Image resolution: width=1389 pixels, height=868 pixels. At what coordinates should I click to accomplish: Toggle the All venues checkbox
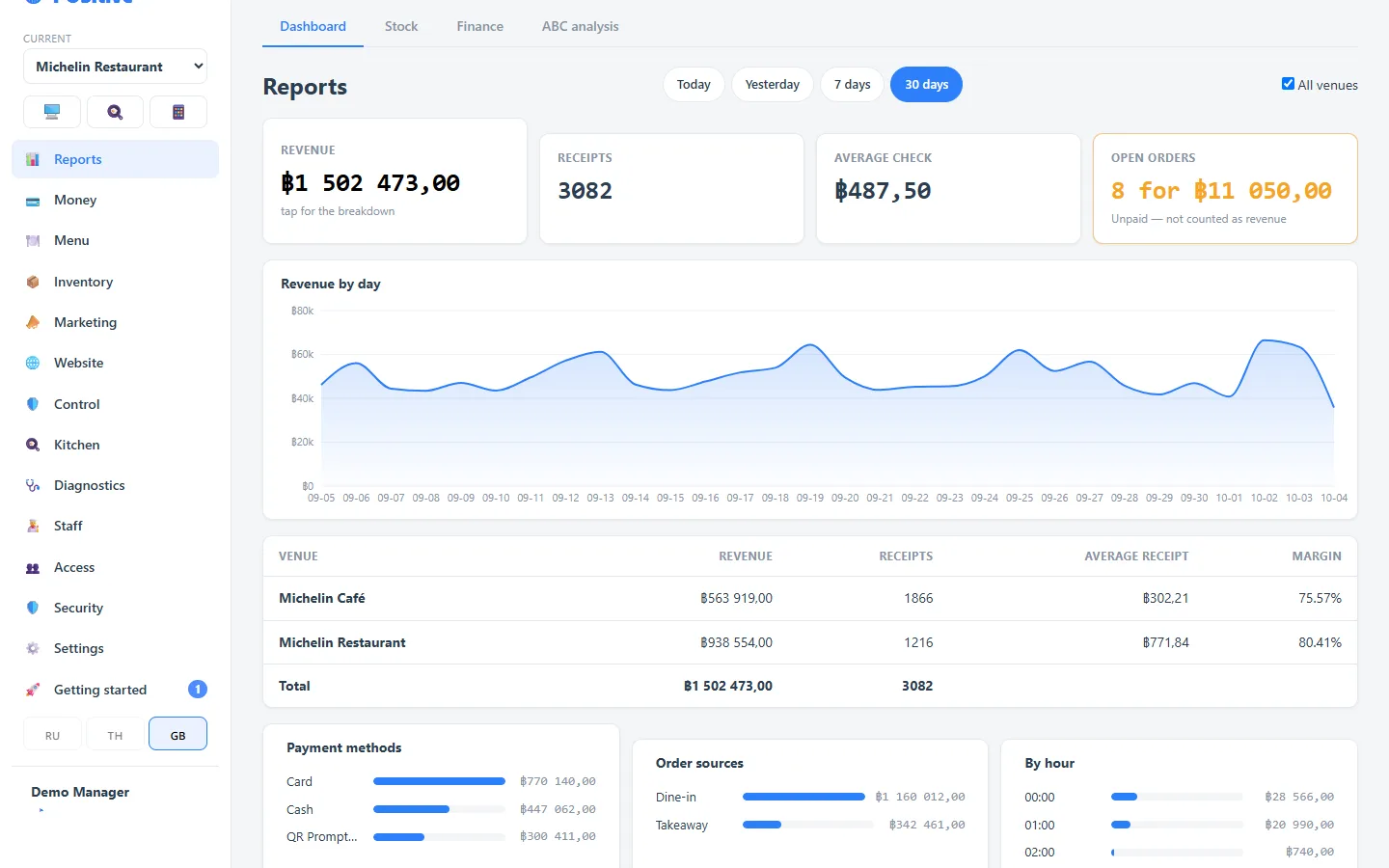pyautogui.click(x=1288, y=84)
